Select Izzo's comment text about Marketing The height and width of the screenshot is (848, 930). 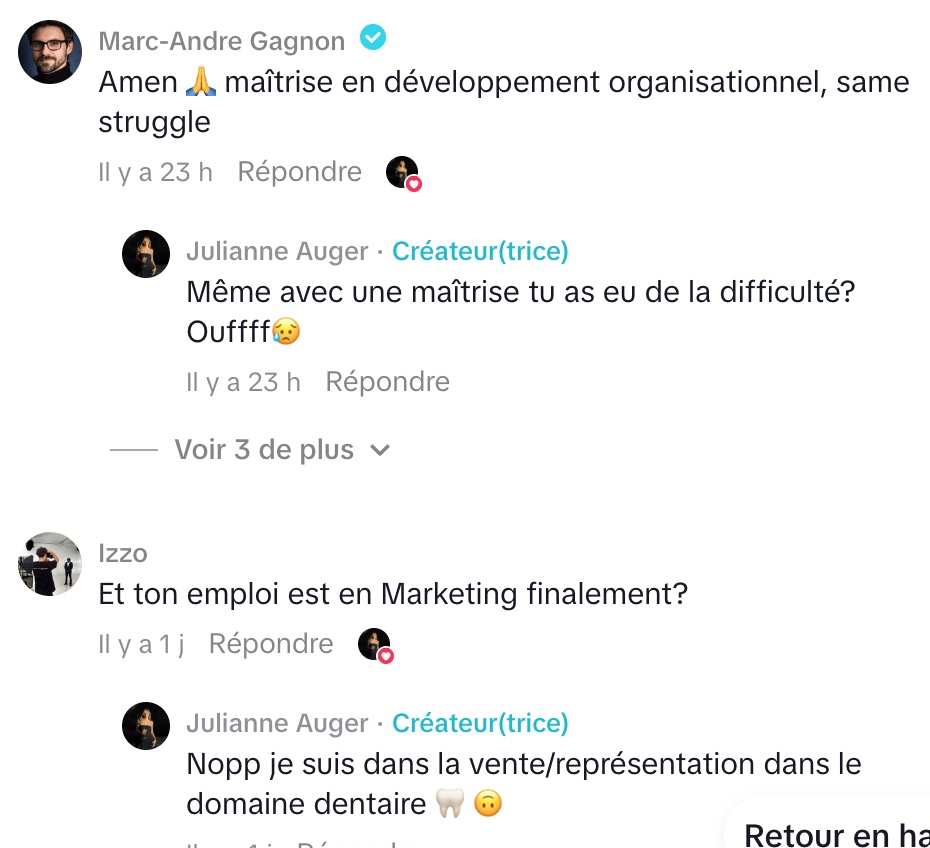pos(393,594)
